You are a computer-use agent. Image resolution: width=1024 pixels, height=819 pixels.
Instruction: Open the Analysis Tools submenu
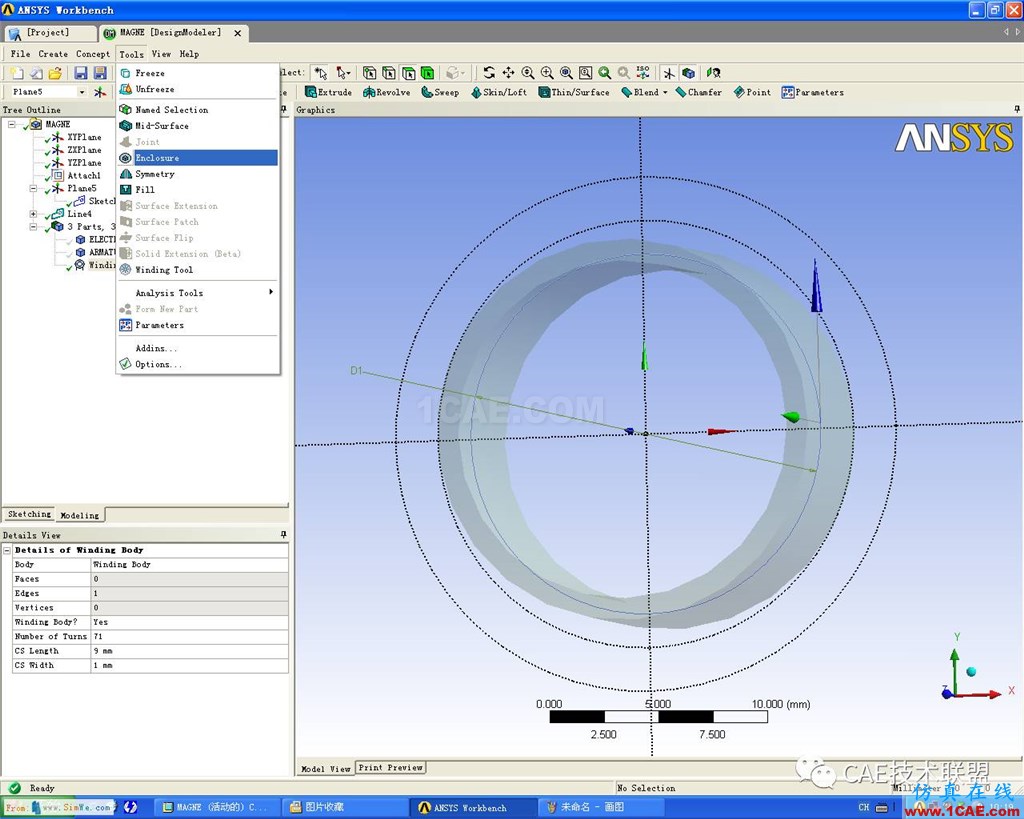[197, 293]
